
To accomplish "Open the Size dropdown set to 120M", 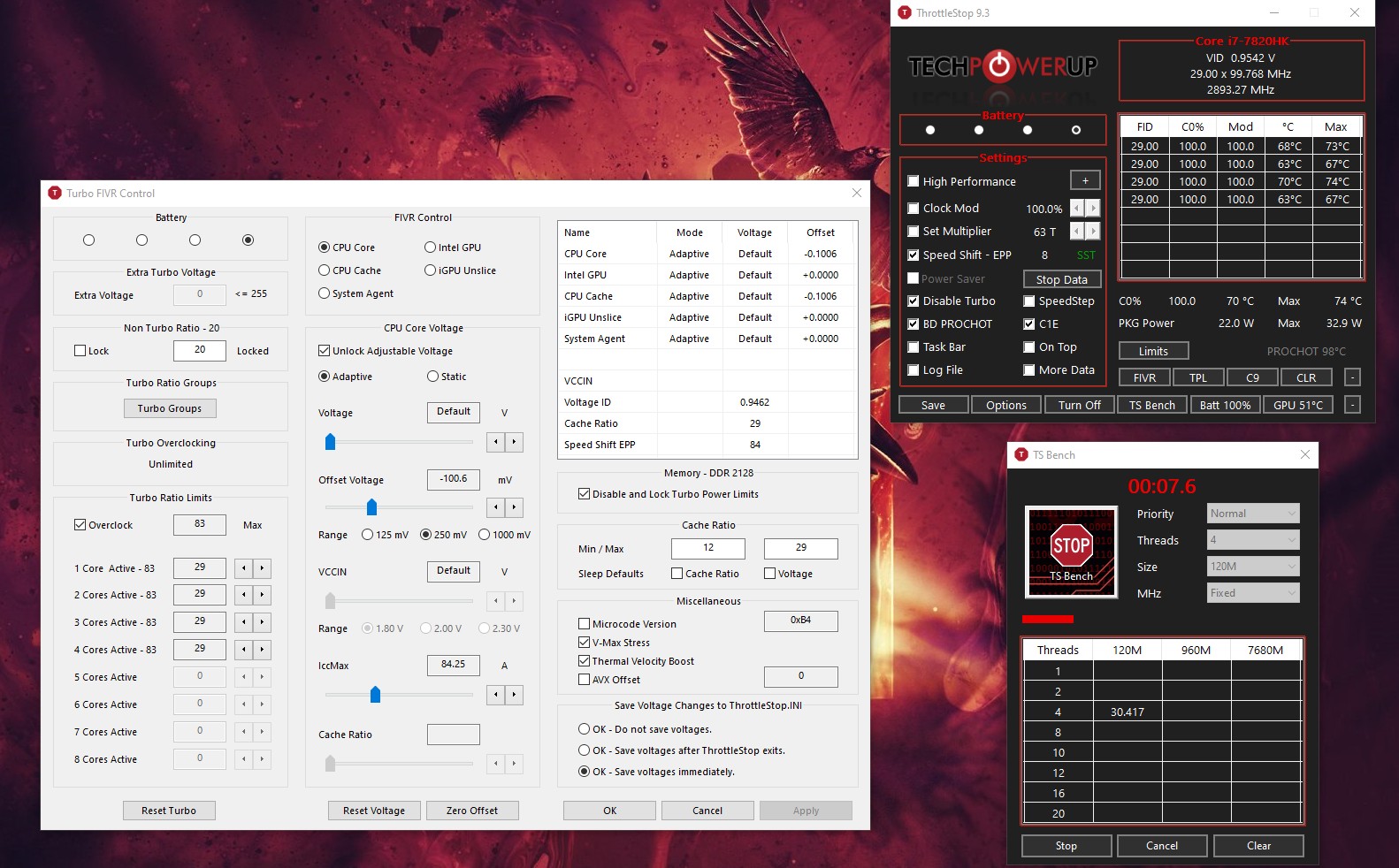I will coord(1253,567).
